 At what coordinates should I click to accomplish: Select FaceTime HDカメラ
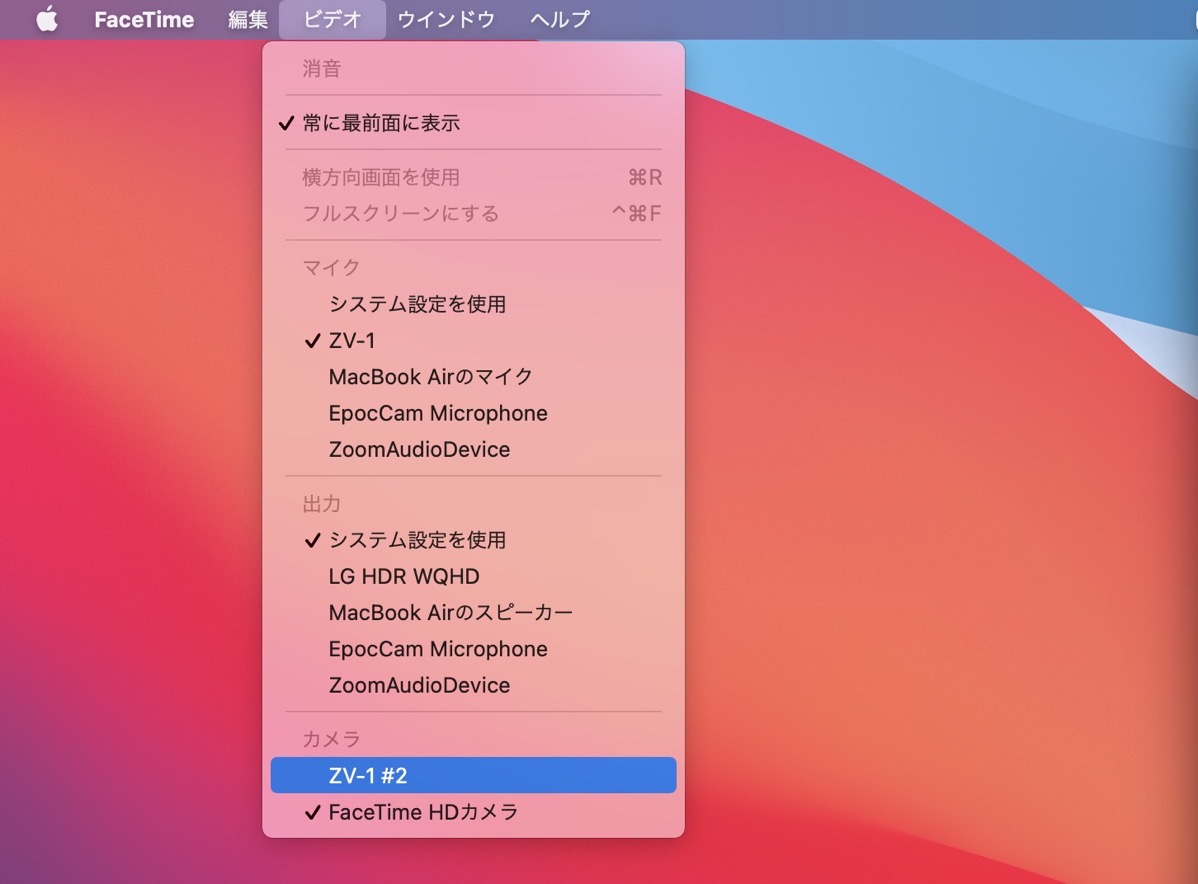coord(473,812)
